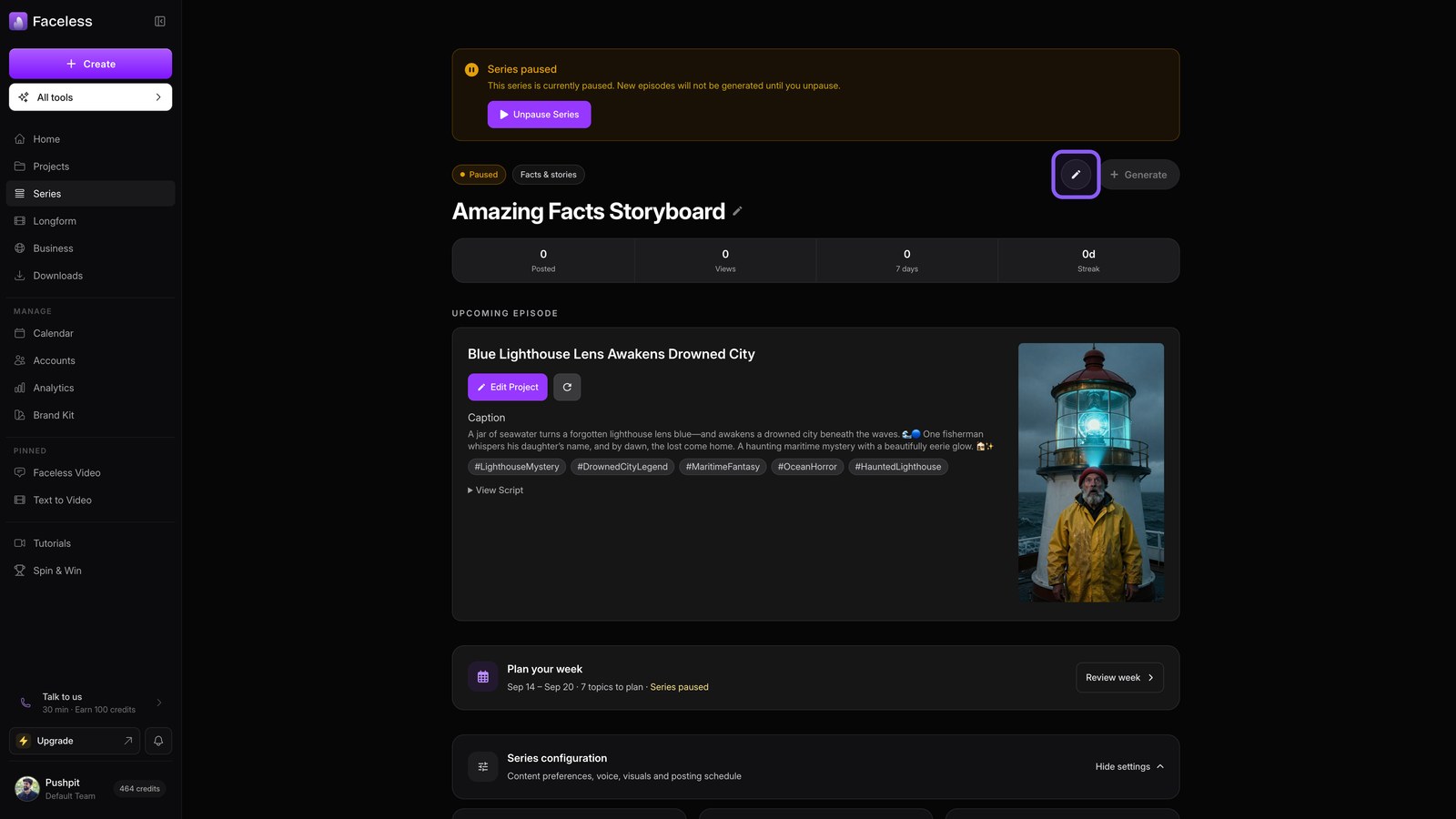Collapse settings with Hide settings
The image size is (1456, 819).
coord(1129,766)
